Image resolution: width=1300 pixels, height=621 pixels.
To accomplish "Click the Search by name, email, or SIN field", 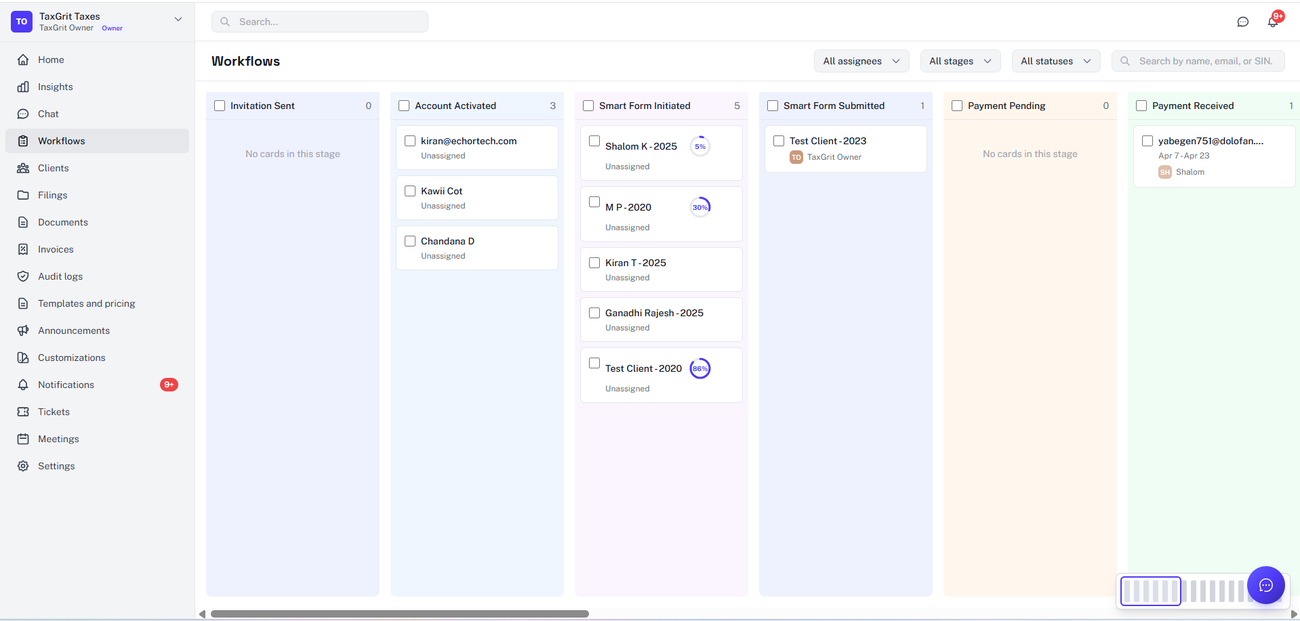I will click(1198, 61).
